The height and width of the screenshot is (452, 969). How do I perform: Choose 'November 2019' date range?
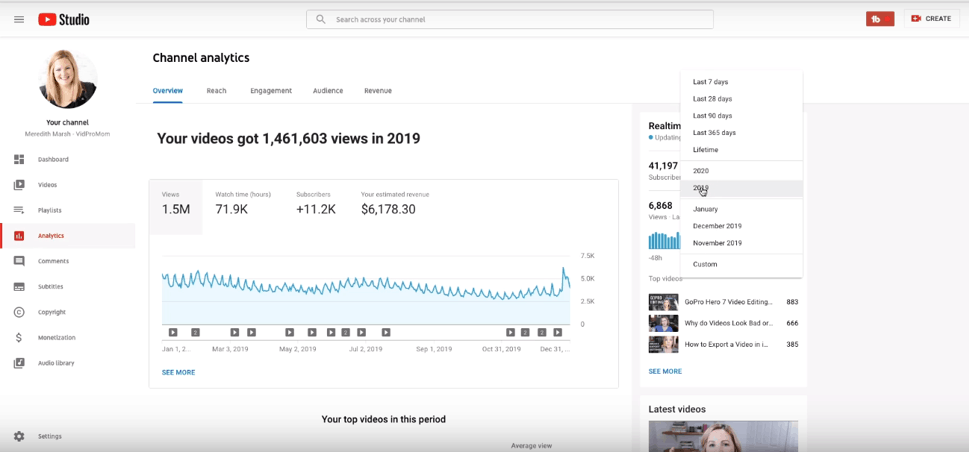coord(742,243)
